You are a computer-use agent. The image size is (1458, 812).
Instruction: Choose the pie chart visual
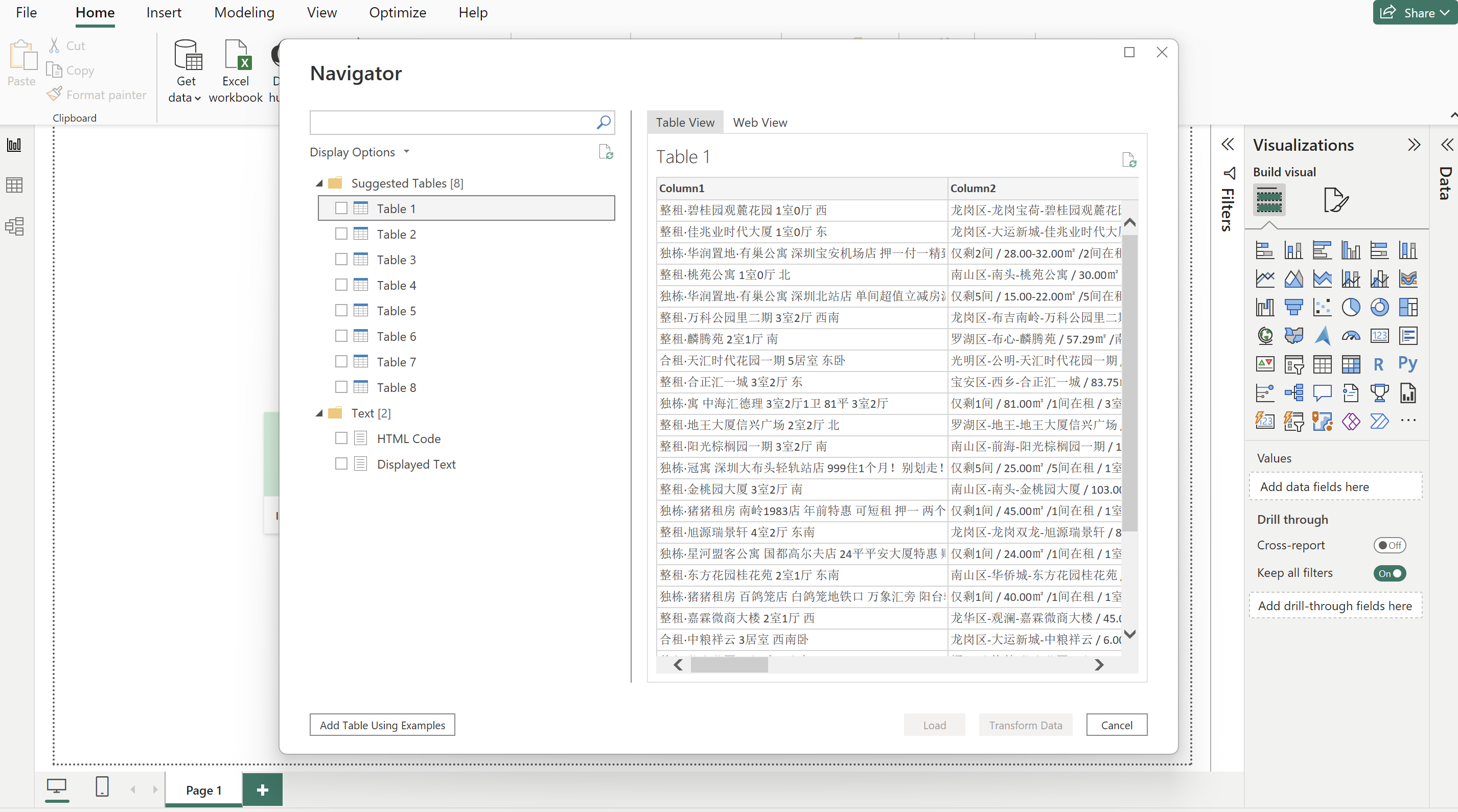pos(1351,307)
